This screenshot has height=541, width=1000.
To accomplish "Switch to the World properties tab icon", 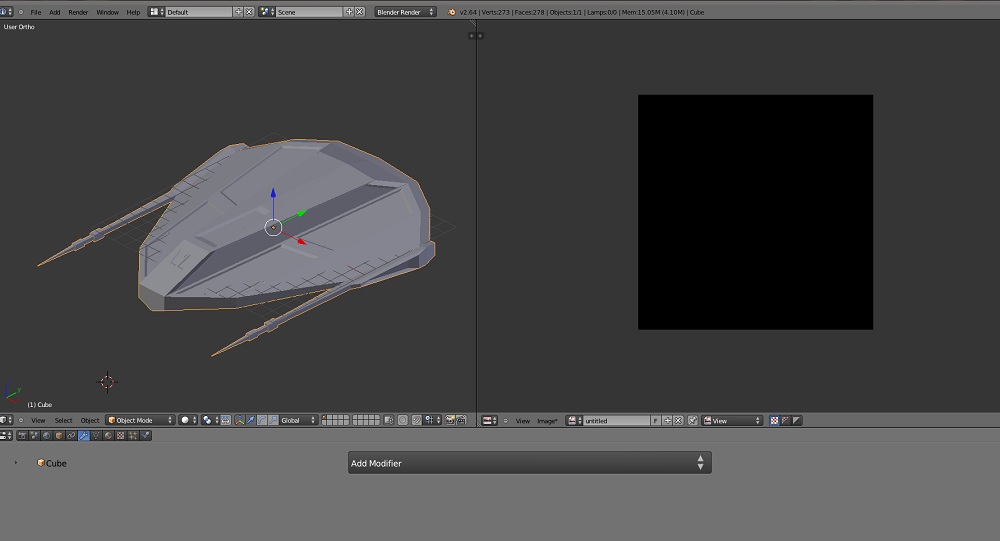I will [47, 436].
